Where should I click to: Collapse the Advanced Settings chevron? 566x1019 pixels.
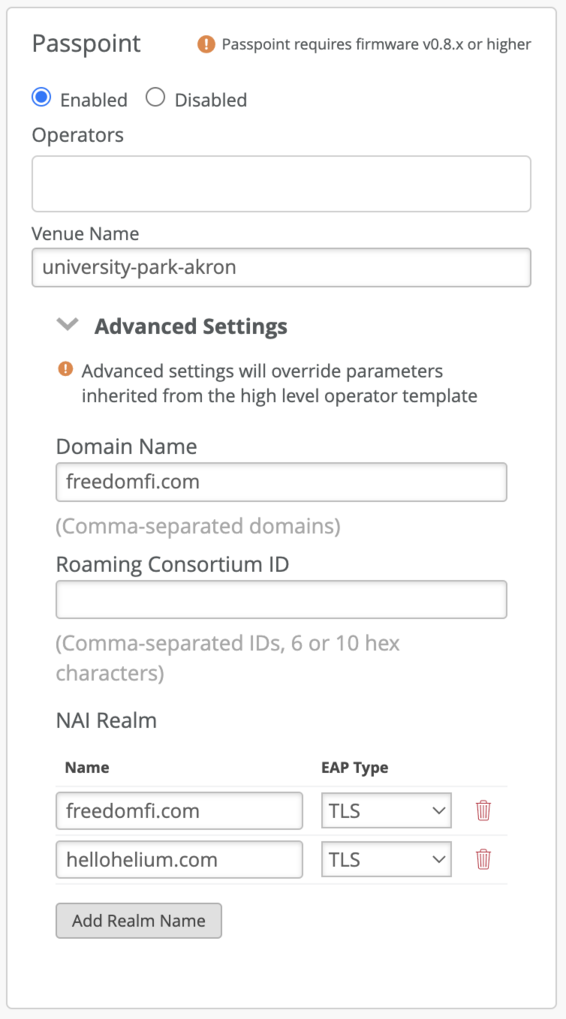pyautogui.click(x=68, y=324)
